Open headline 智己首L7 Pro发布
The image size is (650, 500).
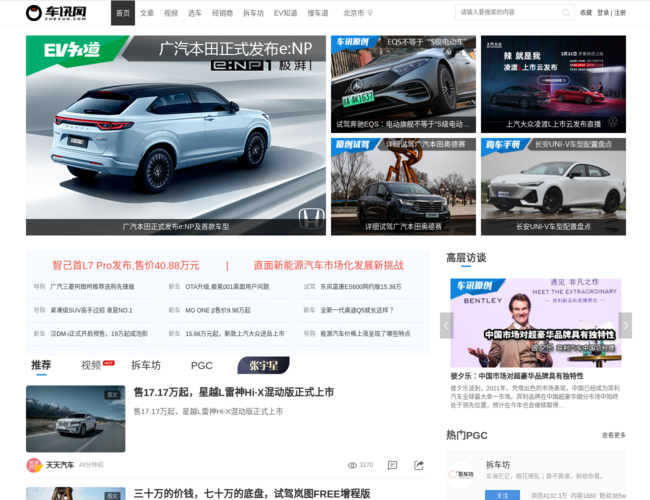tap(126, 265)
